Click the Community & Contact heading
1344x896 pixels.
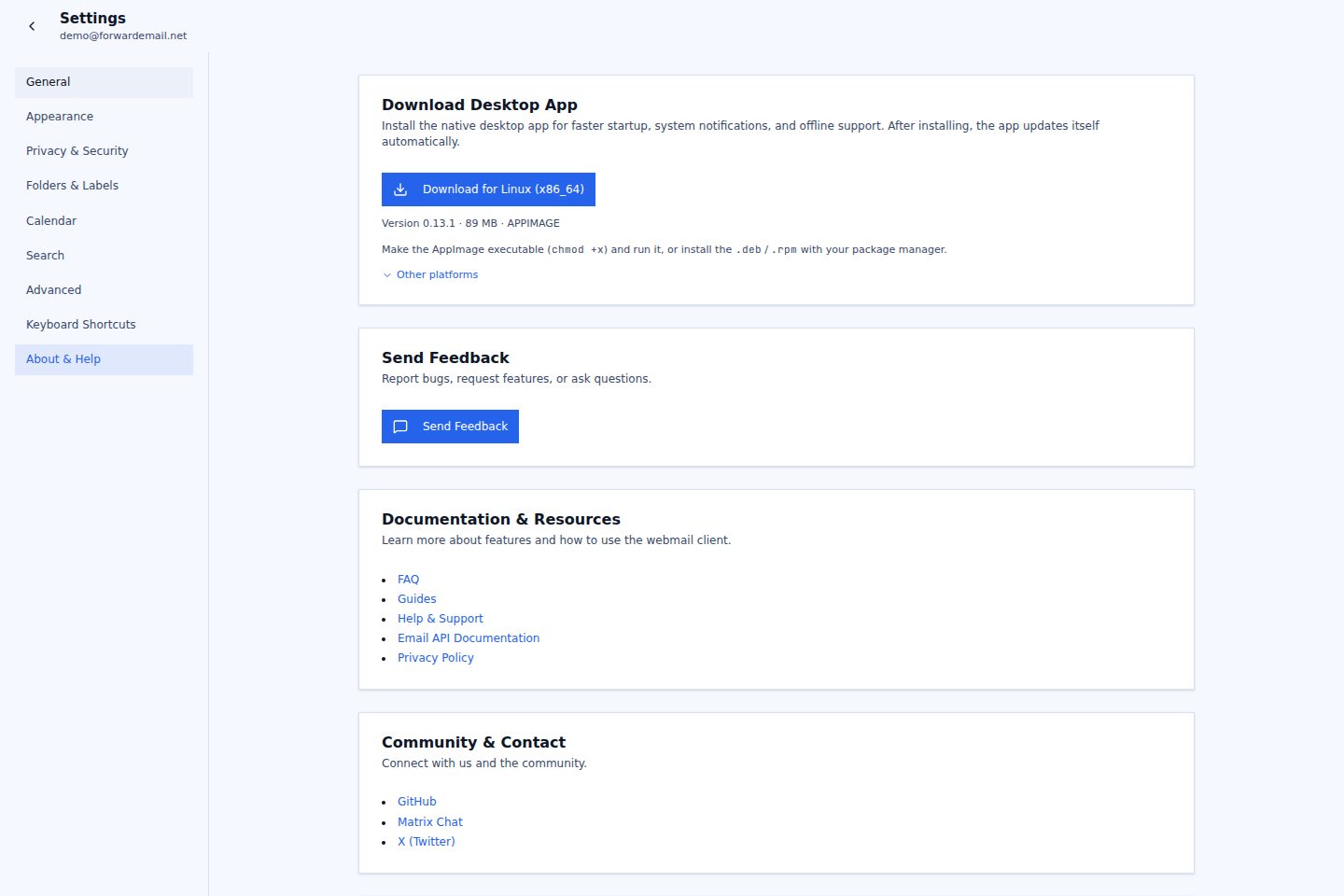473,742
